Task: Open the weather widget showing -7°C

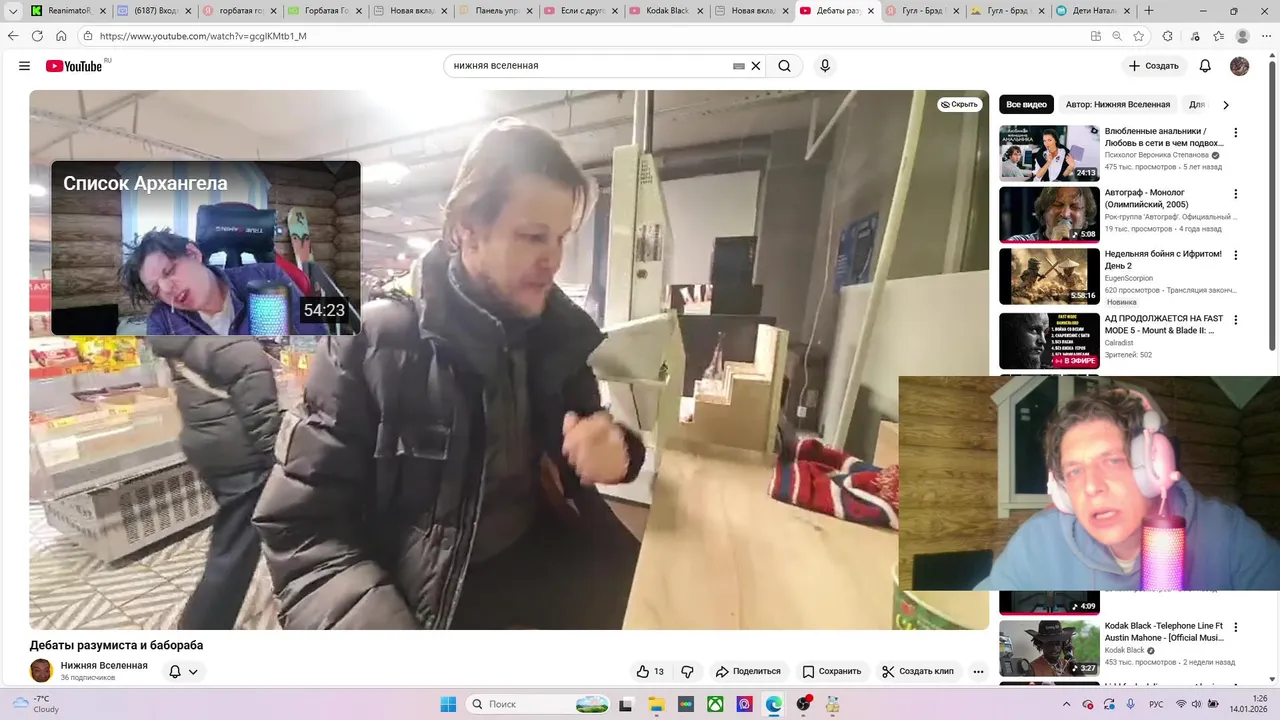Action: click(35, 704)
